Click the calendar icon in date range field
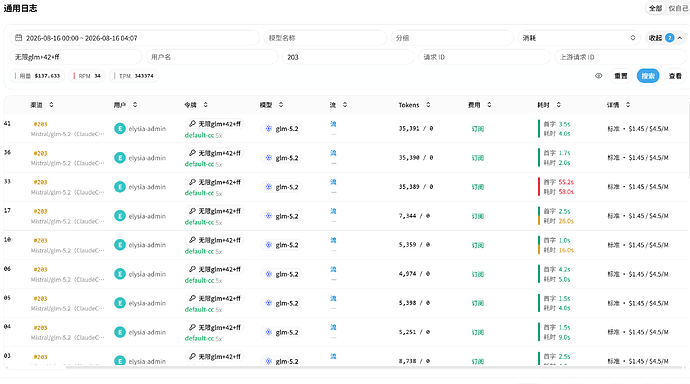This screenshot has width=690, height=384. coord(18,38)
